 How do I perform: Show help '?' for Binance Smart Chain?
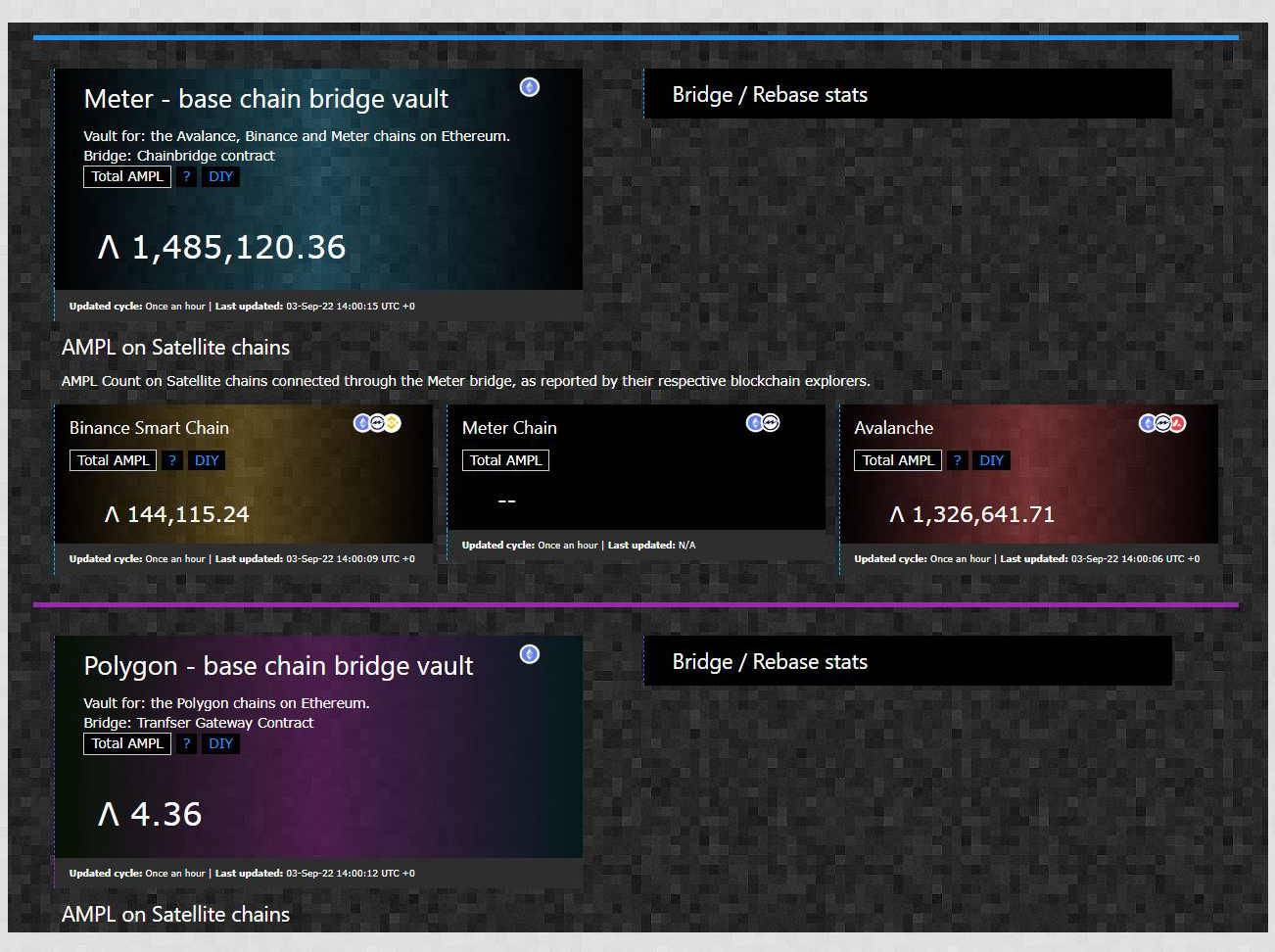pyautogui.click(x=172, y=460)
